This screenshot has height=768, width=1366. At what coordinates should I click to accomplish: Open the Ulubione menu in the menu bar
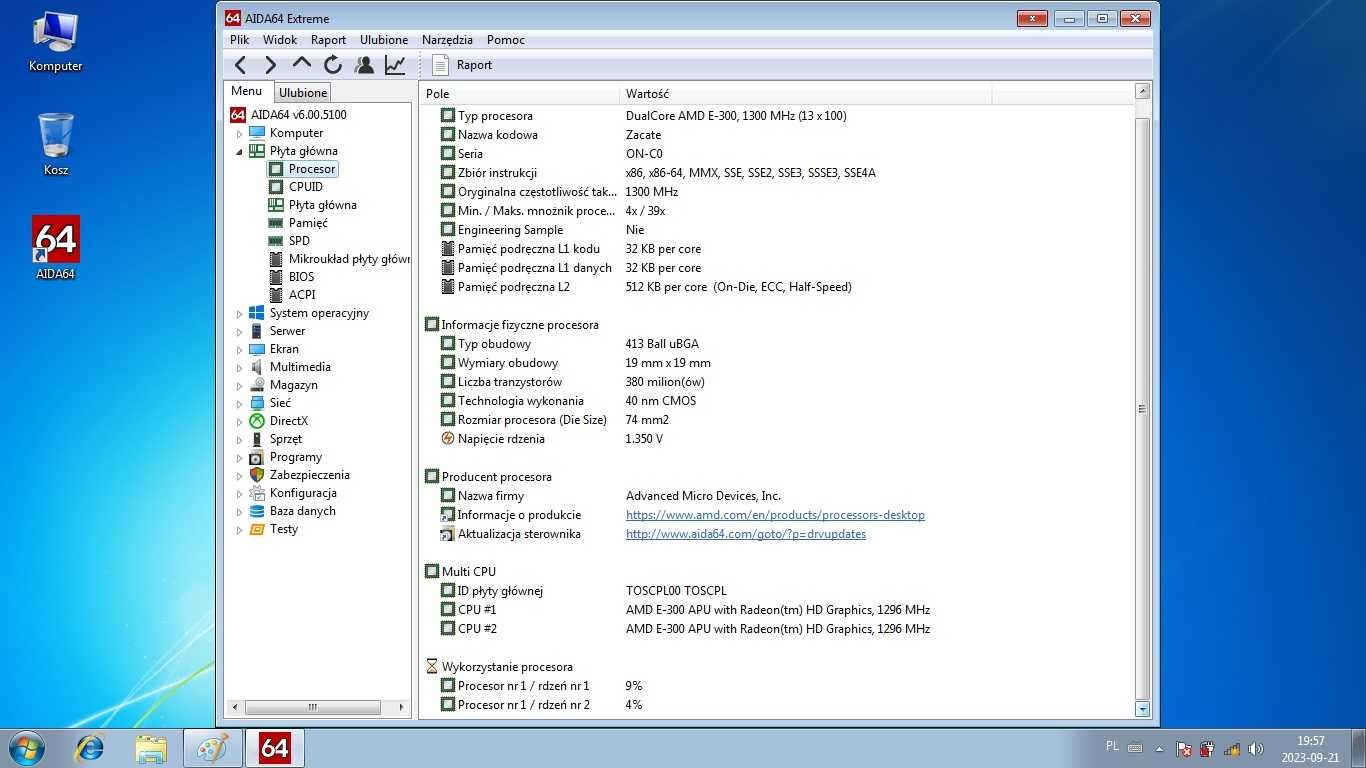(x=384, y=40)
